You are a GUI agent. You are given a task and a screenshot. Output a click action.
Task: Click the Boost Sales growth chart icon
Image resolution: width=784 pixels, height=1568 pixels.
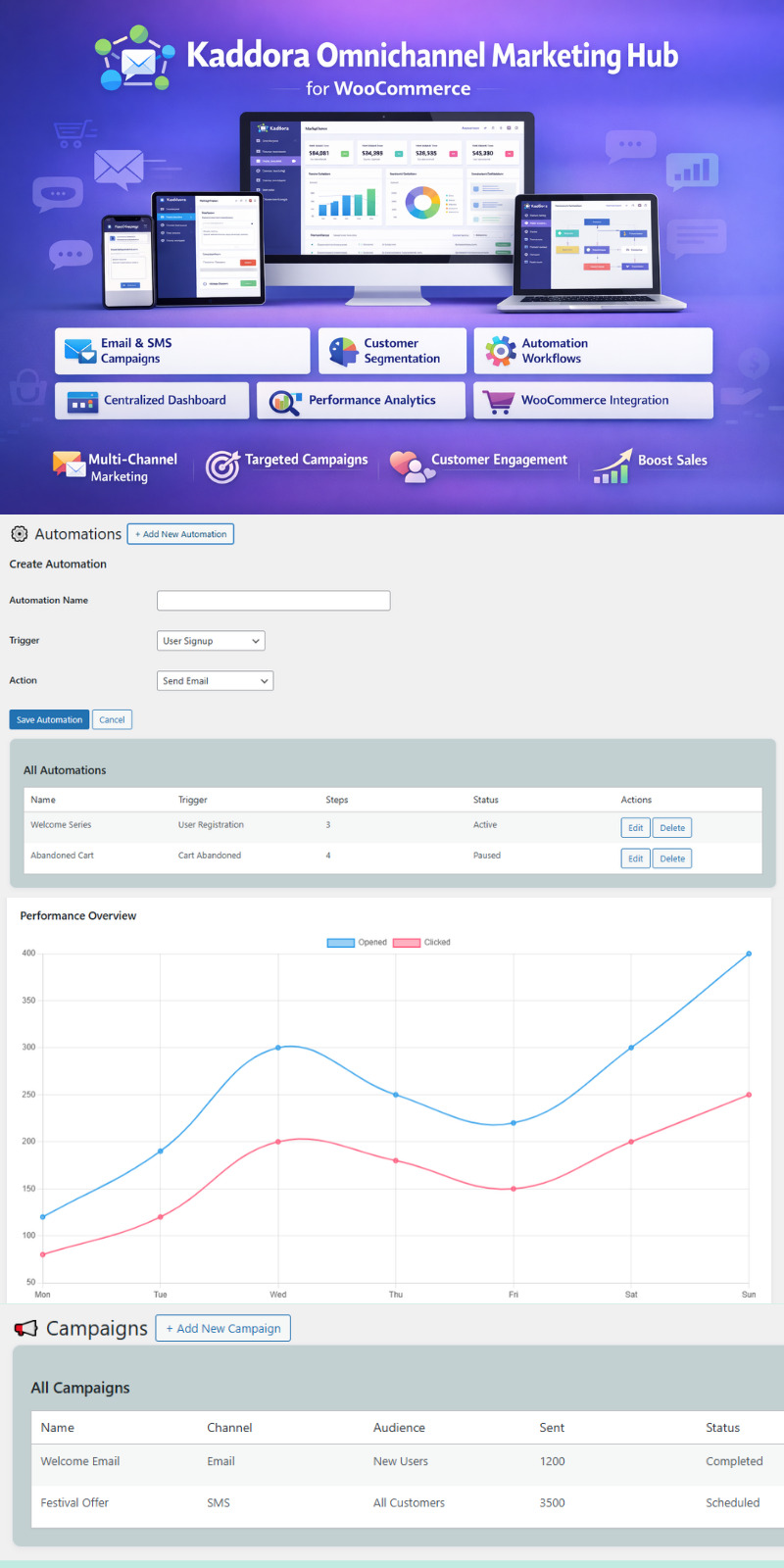[612, 466]
